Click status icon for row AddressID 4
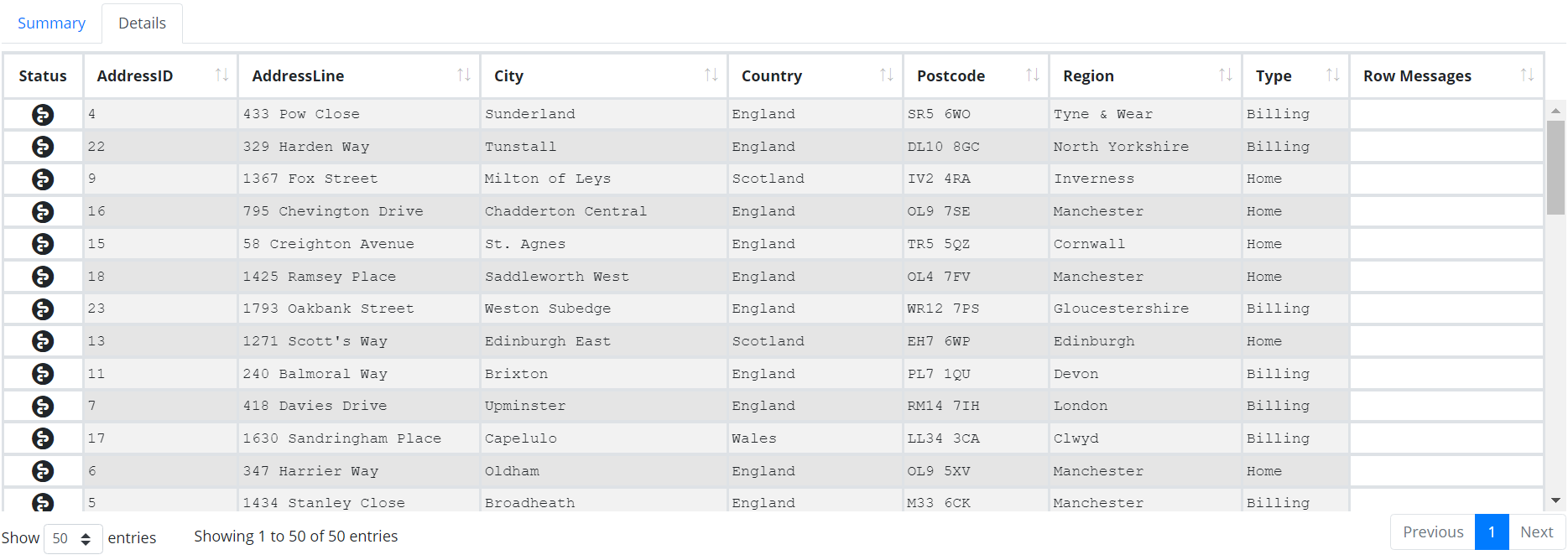The width and height of the screenshot is (1568, 560). [x=43, y=115]
